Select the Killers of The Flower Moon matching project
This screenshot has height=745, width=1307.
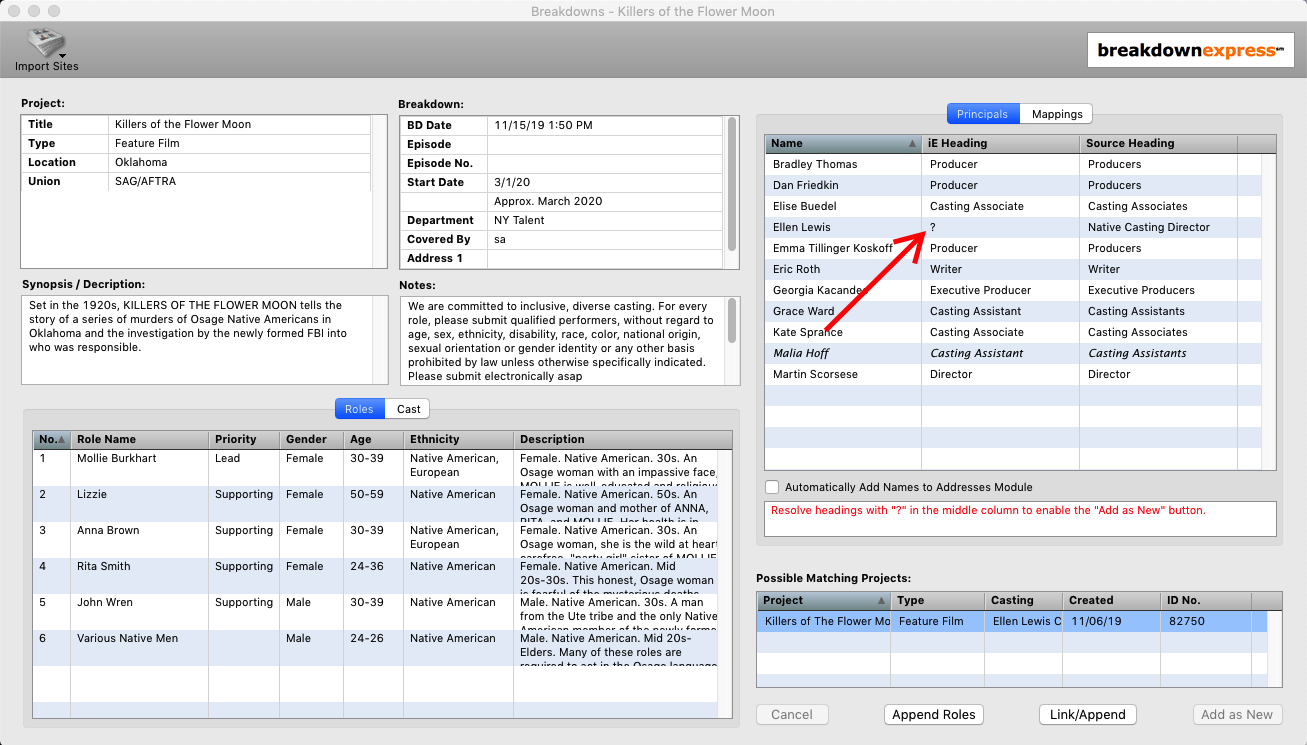click(1012, 621)
